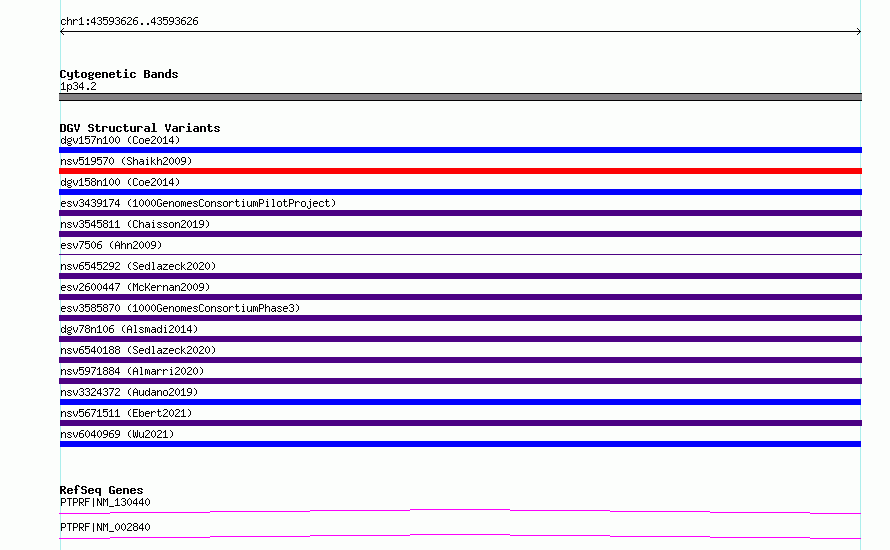Select the 1p34.2 band label
Screen dimensions: 890x550
coord(78,86)
